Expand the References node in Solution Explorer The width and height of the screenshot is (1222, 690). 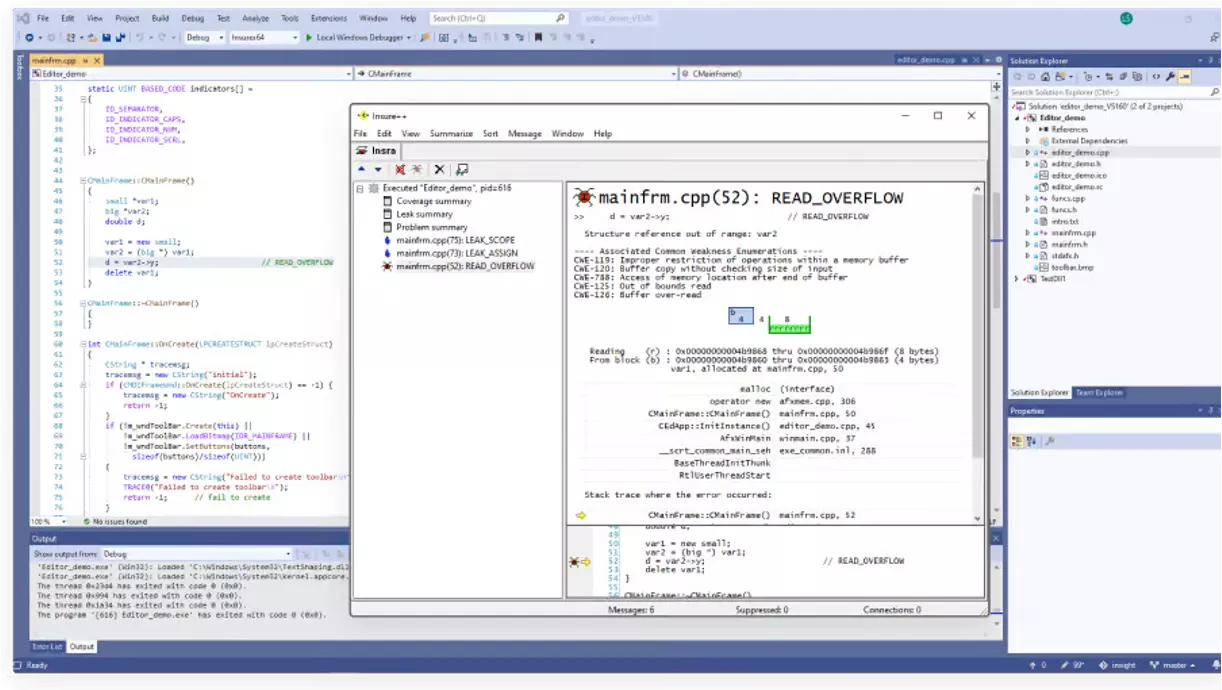point(1027,129)
